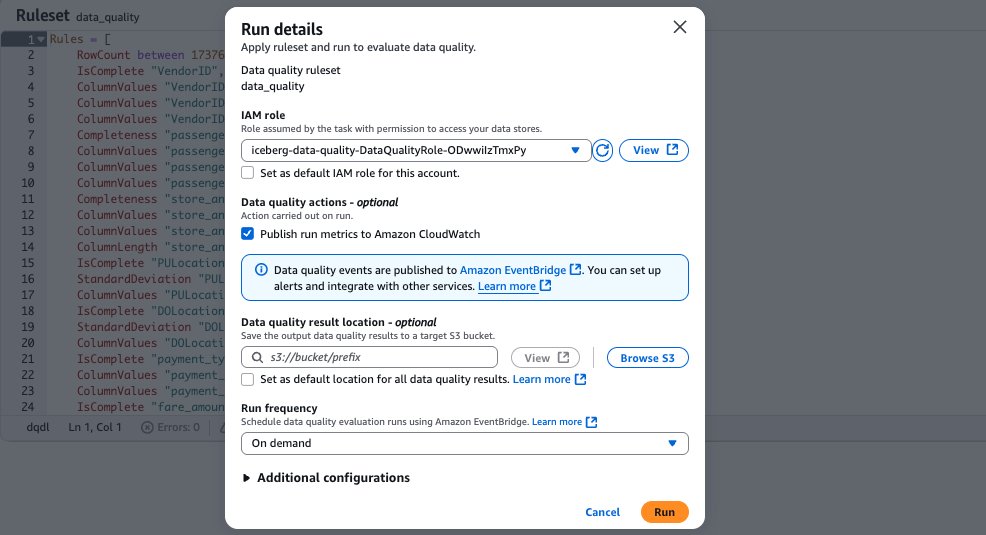This screenshot has width=986, height=535.
Task: Click the search icon in S3 location field
Action: [x=257, y=357]
